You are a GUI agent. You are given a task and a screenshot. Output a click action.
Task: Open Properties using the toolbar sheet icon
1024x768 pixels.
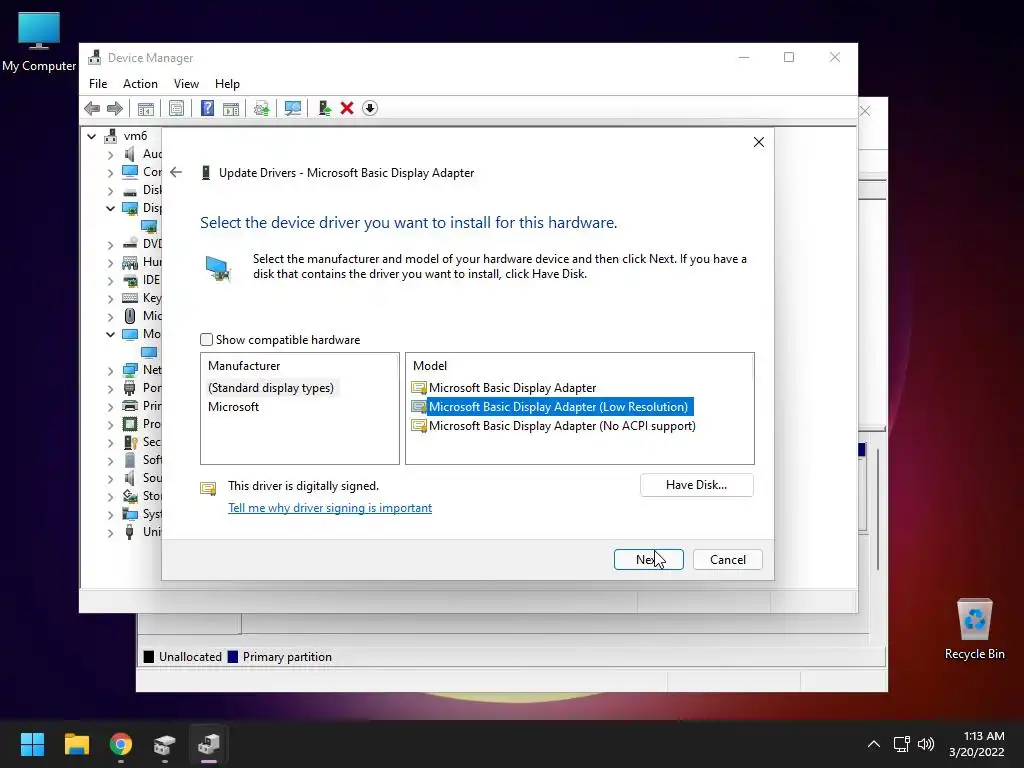[x=176, y=108]
